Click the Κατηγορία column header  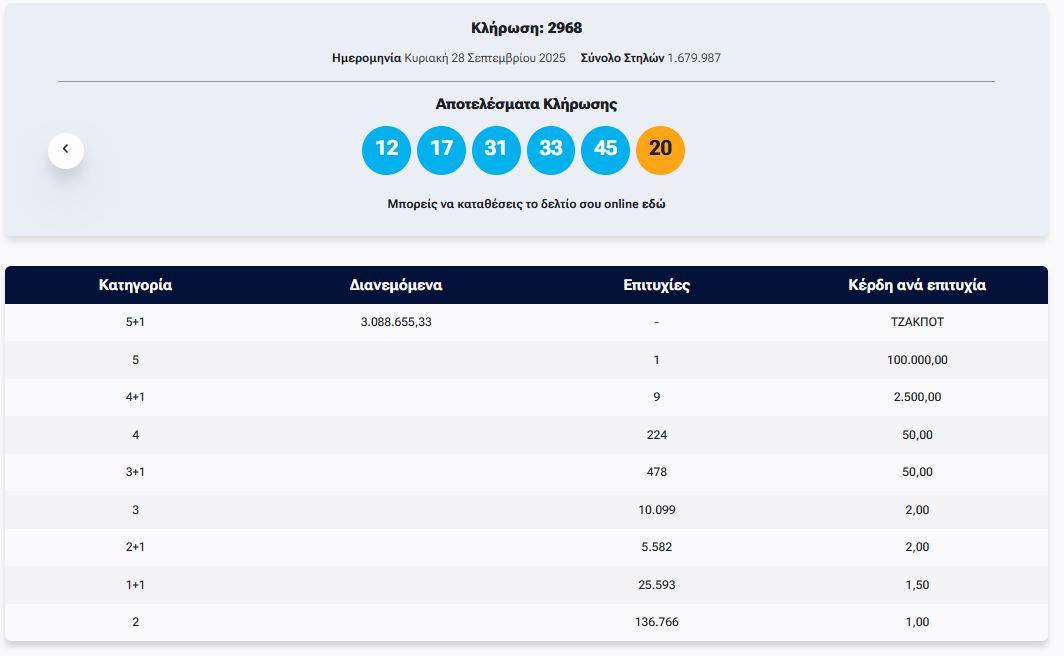[x=135, y=285]
